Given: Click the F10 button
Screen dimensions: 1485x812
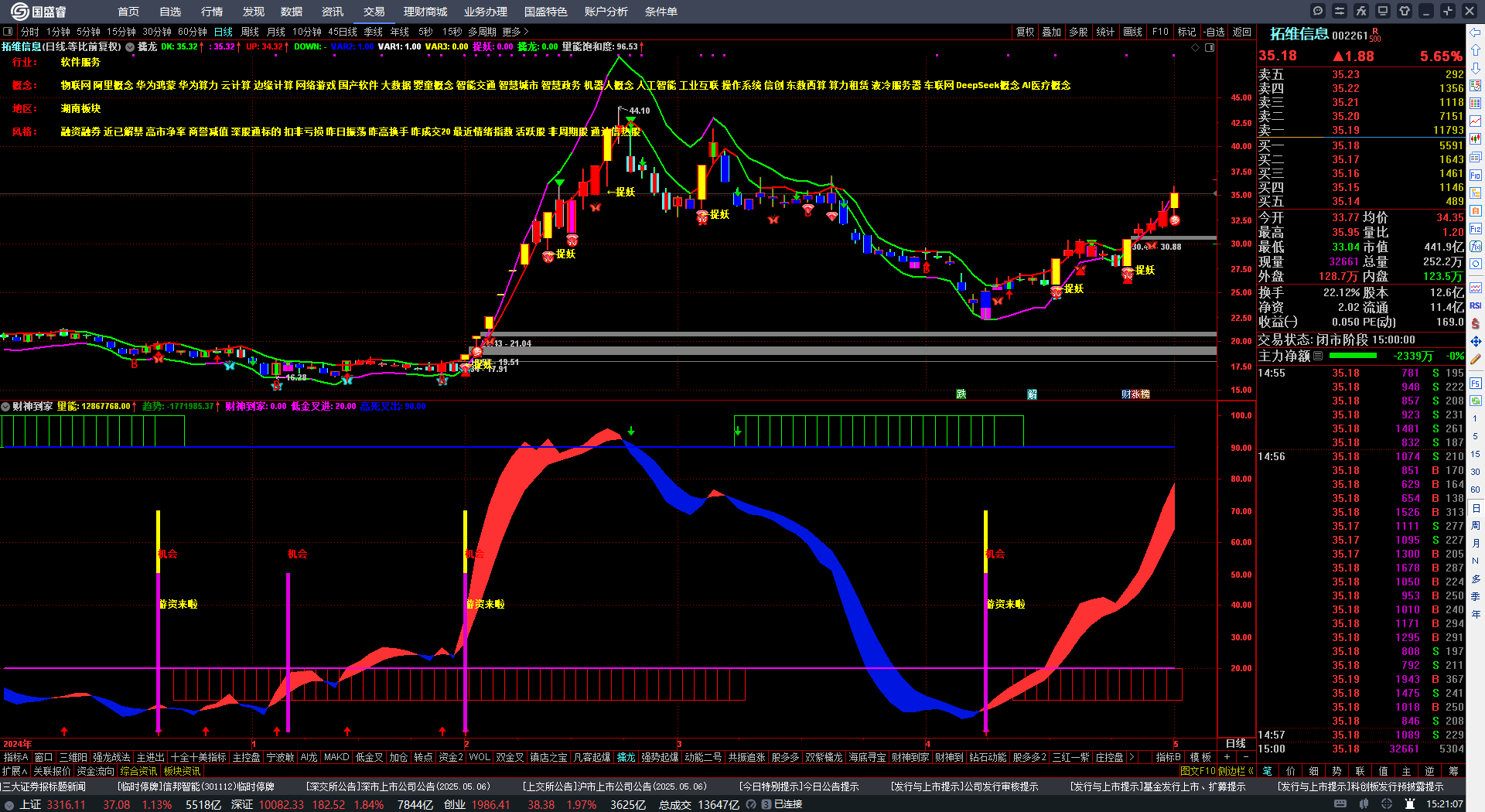Looking at the screenshot, I should (1160, 32).
